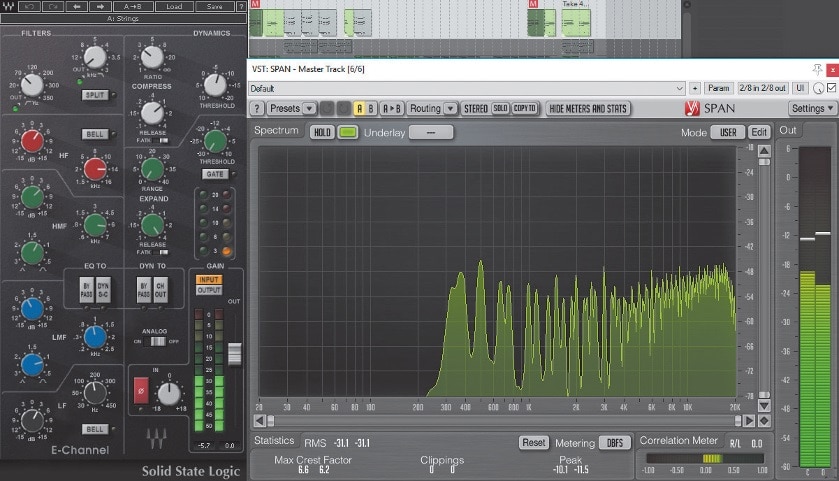
Task: Click the SOLO button in SPAN
Action: pyautogui.click(x=500, y=109)
